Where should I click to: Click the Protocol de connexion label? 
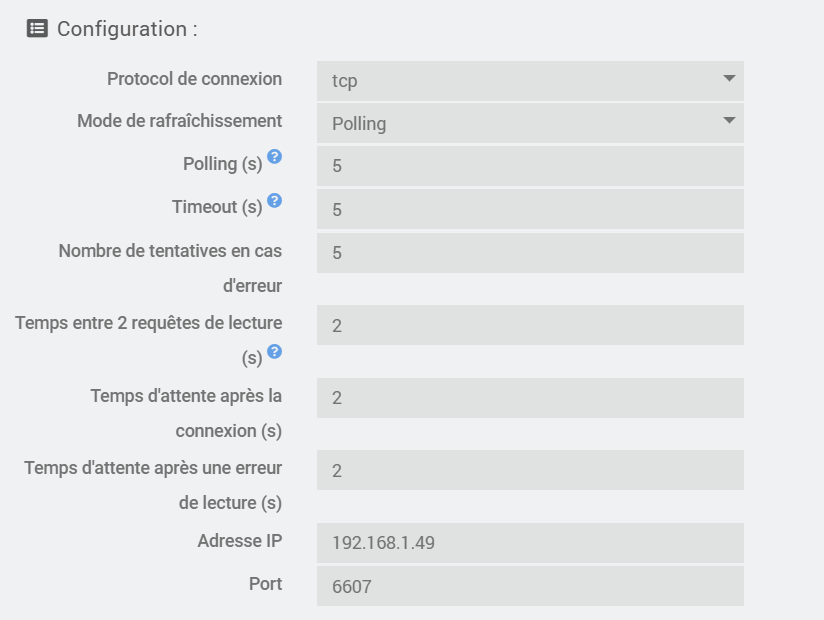click(x=194, y=79)
